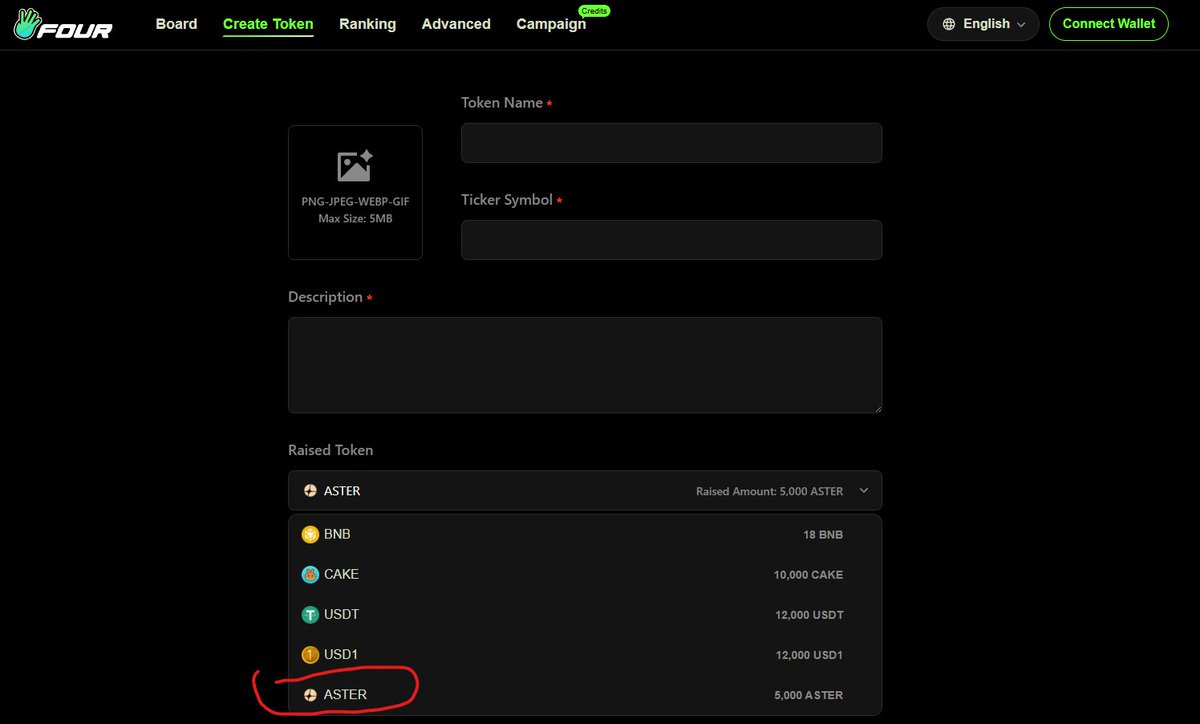Click 'Raised Amount: 5,000 ASTER' text
The height and width of the screenshot is (724, 1200).
point(769,491)
